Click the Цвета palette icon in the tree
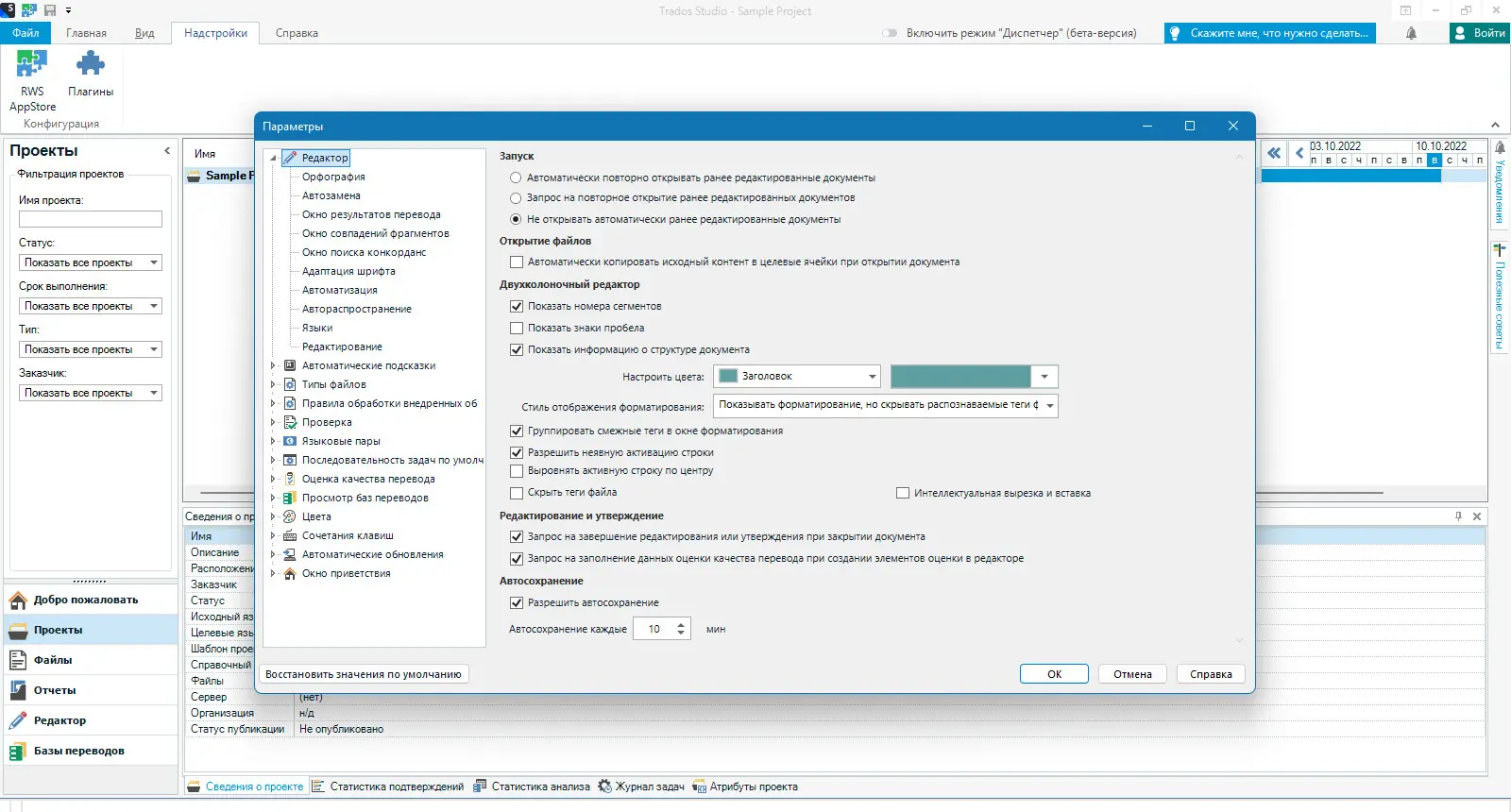 point(290,516)
